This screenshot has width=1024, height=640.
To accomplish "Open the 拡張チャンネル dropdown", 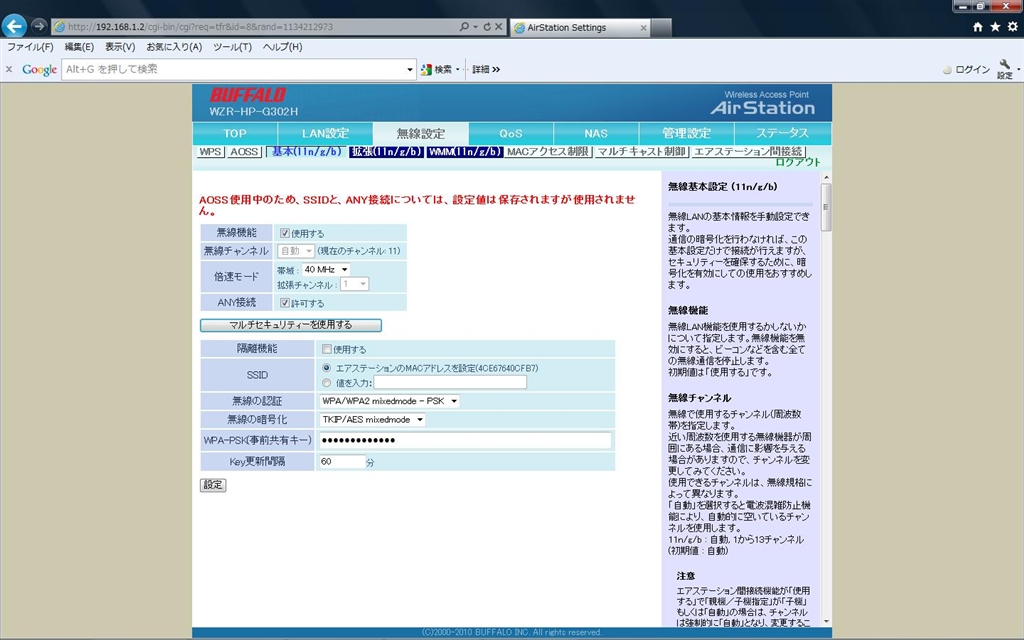I will pos(355,284).
